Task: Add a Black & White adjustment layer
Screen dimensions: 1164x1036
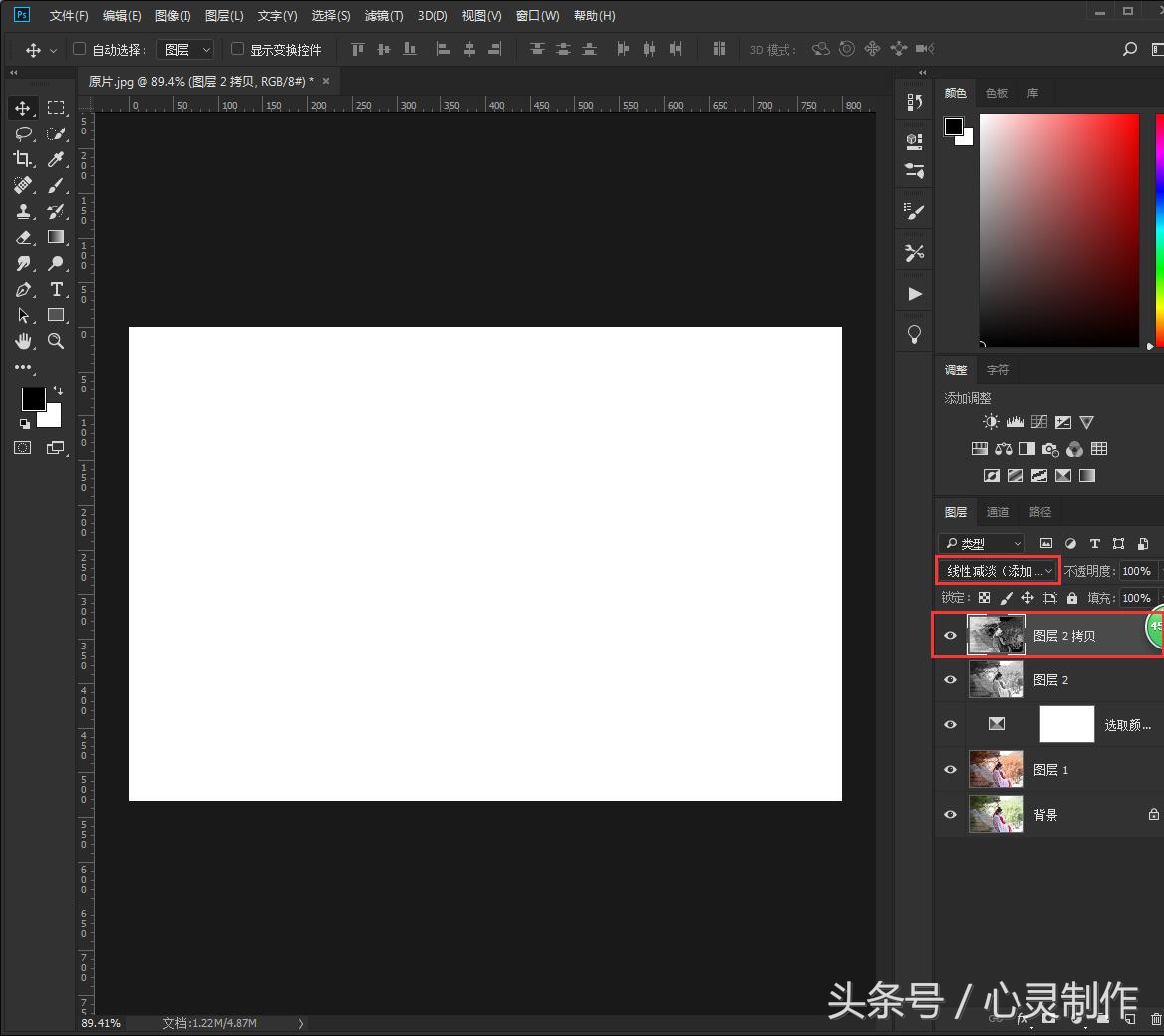Action: [x=1026, y=448]
